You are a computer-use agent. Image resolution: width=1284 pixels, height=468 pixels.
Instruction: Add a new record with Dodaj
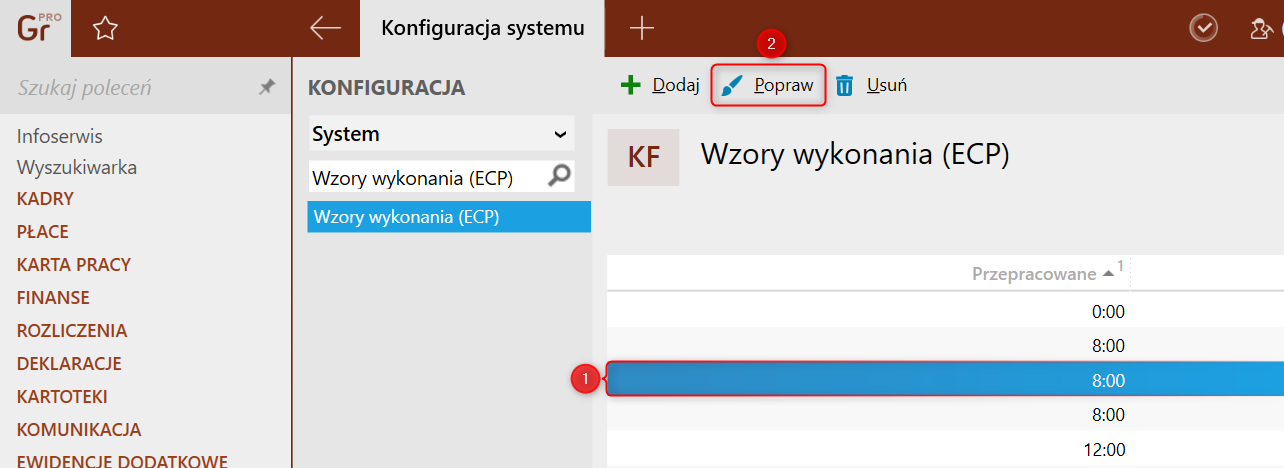(x=660, y=85)
